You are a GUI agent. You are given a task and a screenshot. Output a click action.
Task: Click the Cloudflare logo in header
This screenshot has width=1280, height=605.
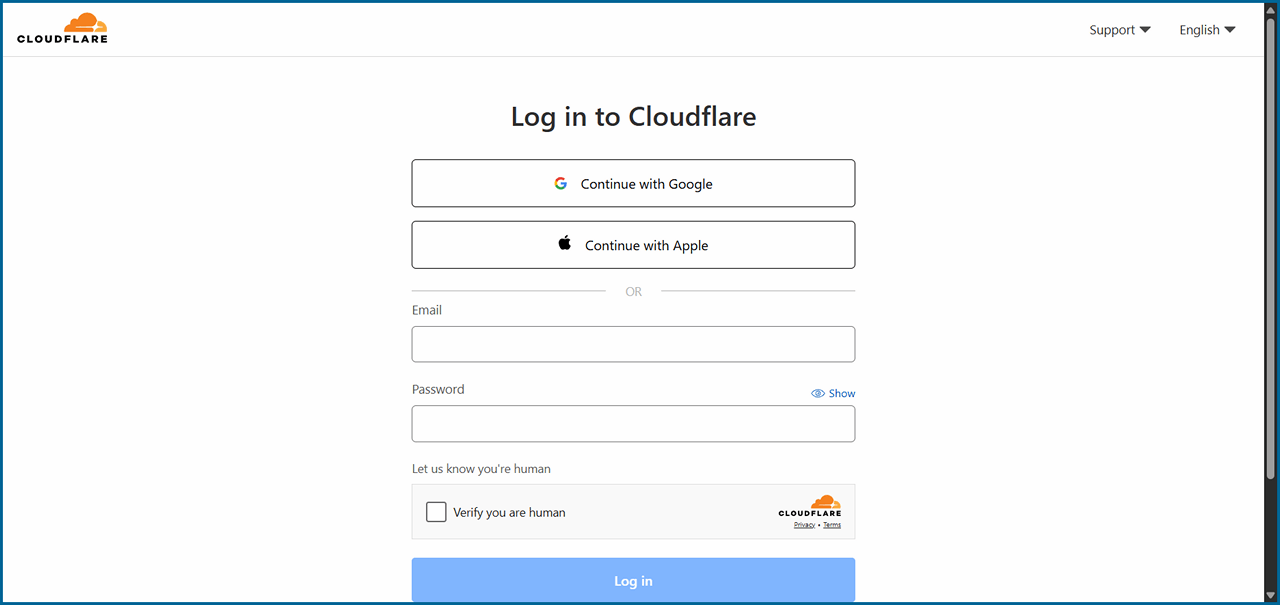pyautogui.click(x=62, y=29)
